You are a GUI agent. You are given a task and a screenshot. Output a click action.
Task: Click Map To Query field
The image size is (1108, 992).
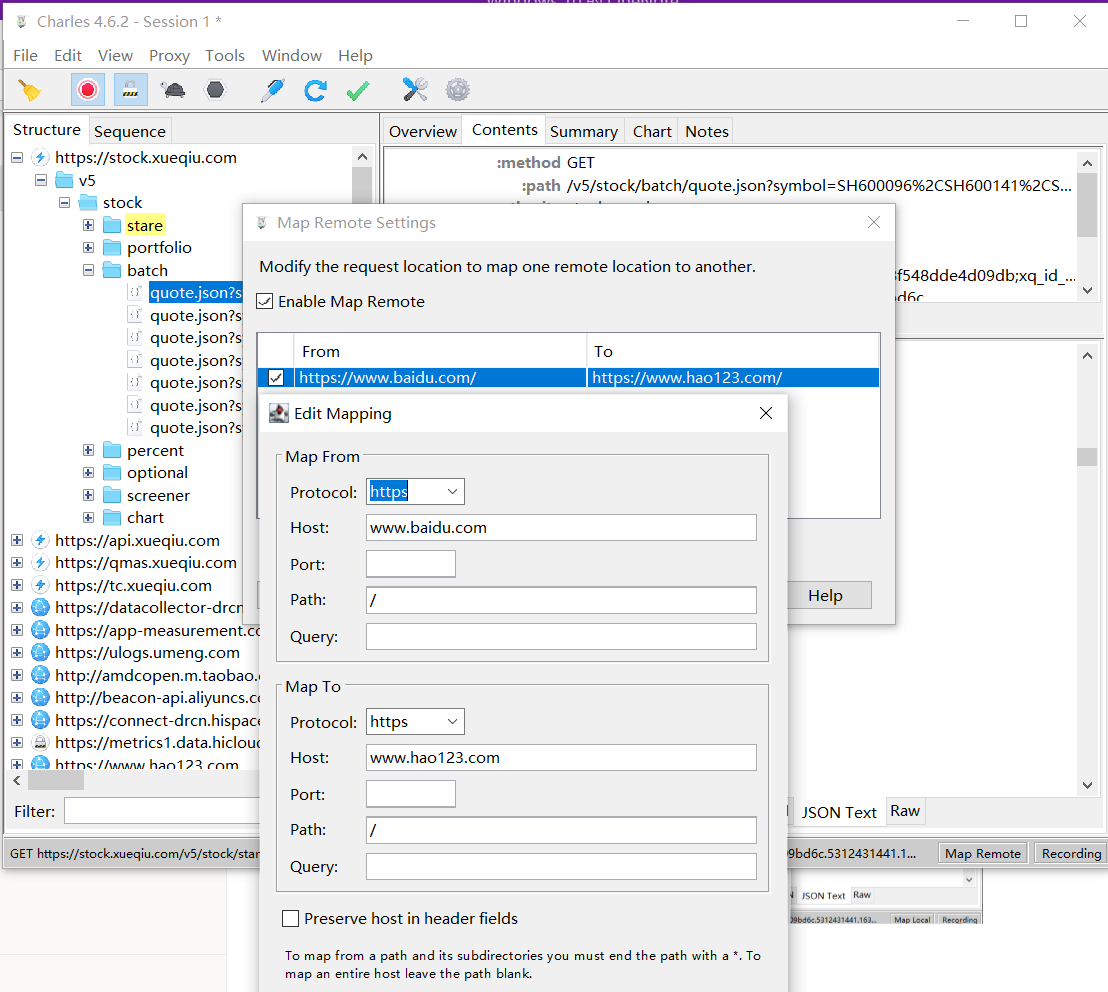(x=561, y=866)
